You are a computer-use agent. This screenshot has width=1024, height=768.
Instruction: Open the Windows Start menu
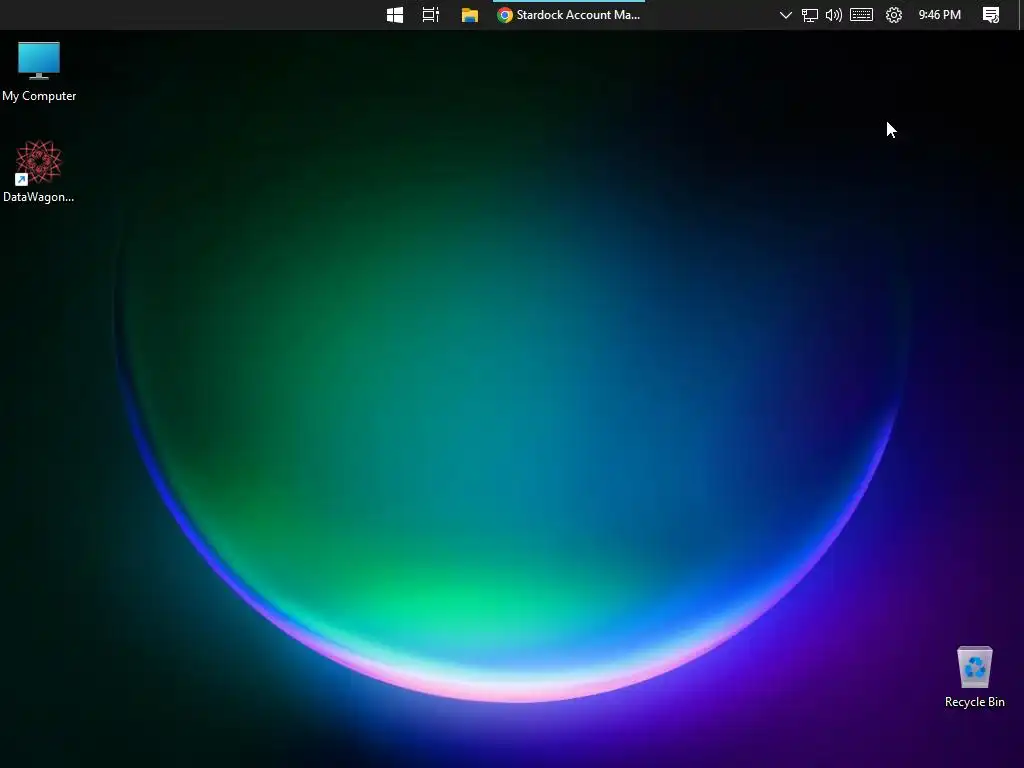394,15
